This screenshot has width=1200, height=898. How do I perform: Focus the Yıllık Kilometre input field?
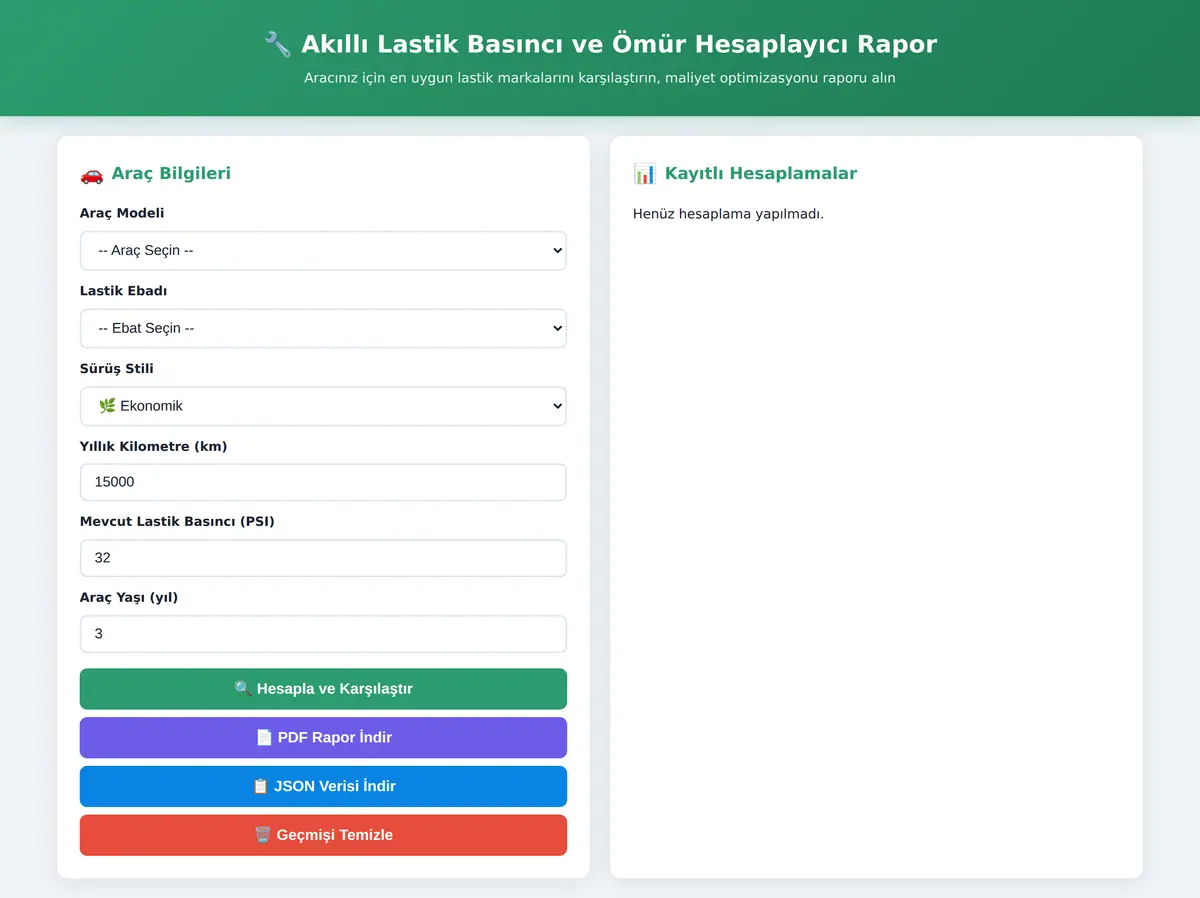coord(323,482)
